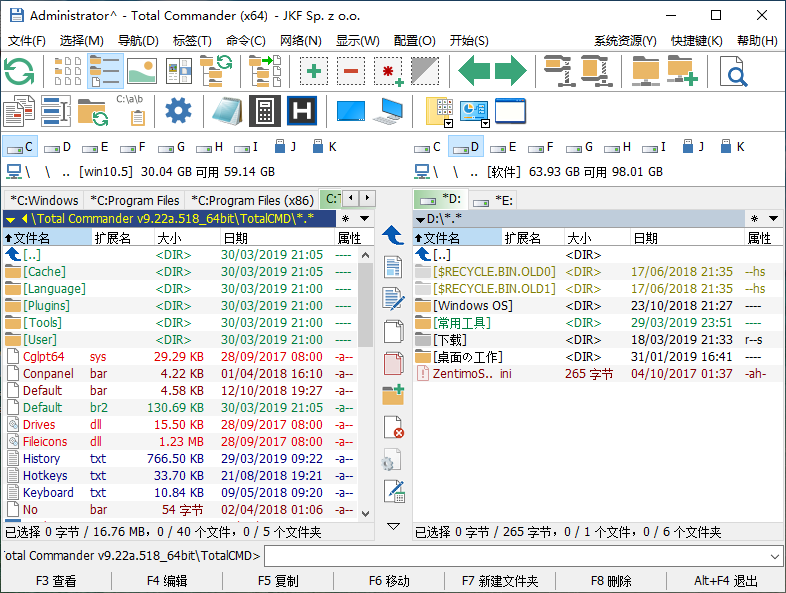Click the delete file icon in middle bar

tap(393, 427)
